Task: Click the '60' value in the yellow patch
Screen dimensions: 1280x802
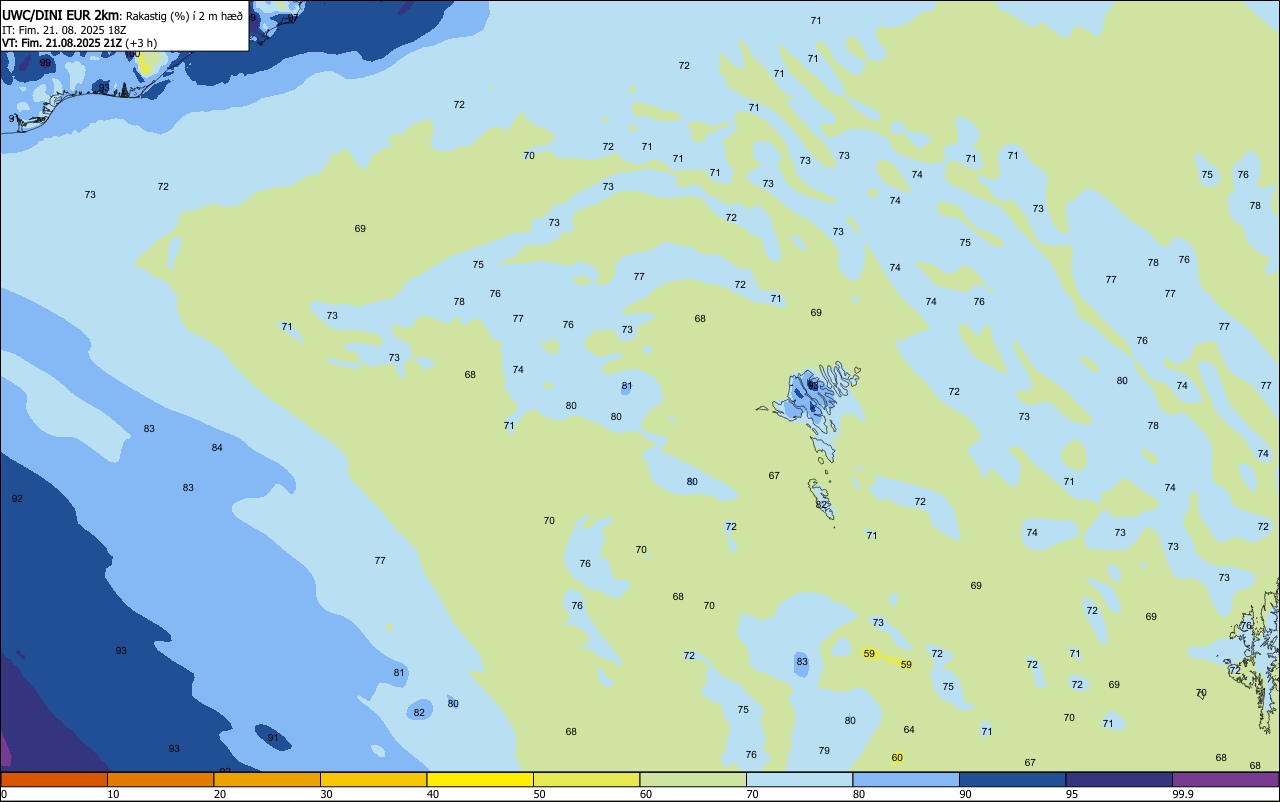Action: (x=897, y=757)
